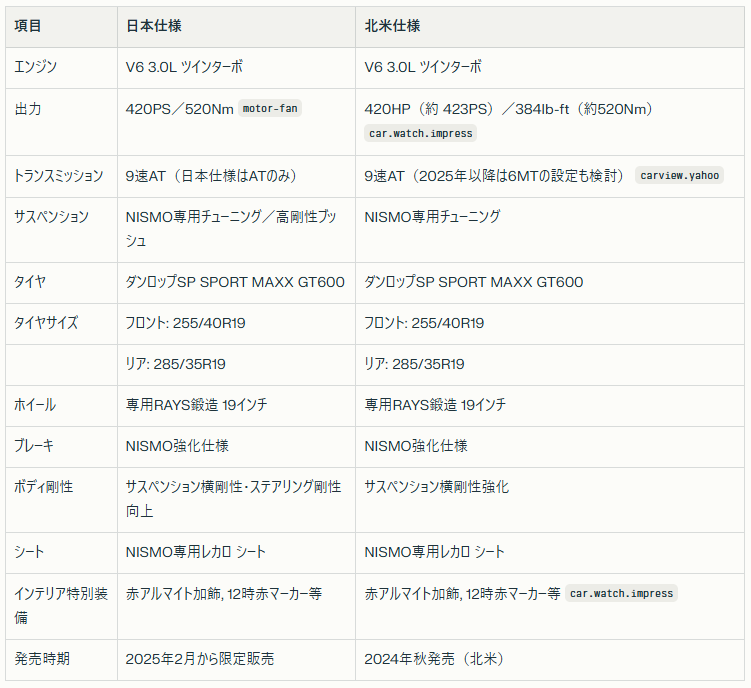This screenshot has height=688, width=751.
Task: Click 2024年秋発売（北米）cell
Action: click(x=434, y=659)
